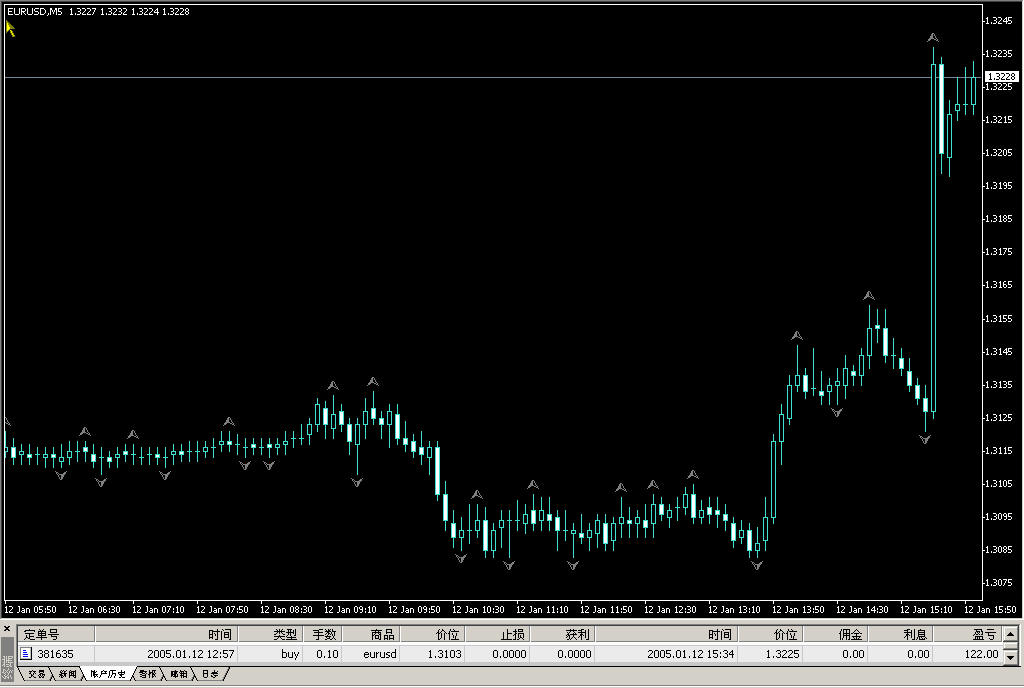Sort by the 盈亏 column header
Image resolution: width=1024 pixels, height=688 pixels.
(x=968, y=634)
